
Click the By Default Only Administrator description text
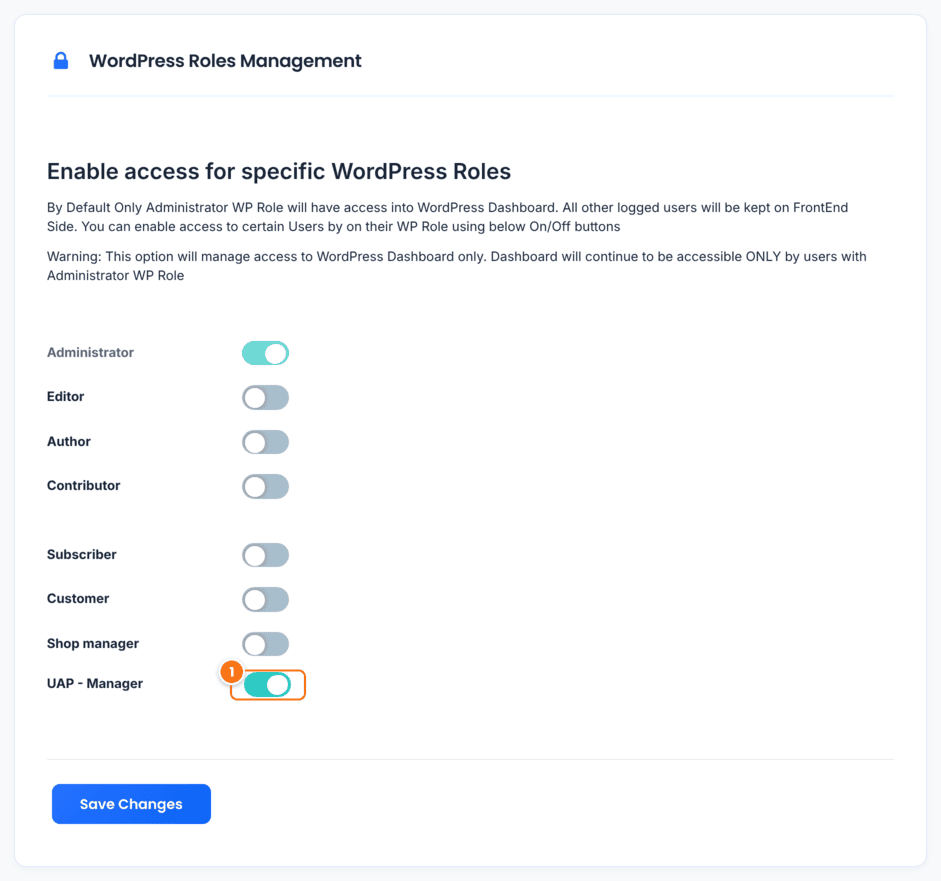pyautogui.click(x=448, y=217)
